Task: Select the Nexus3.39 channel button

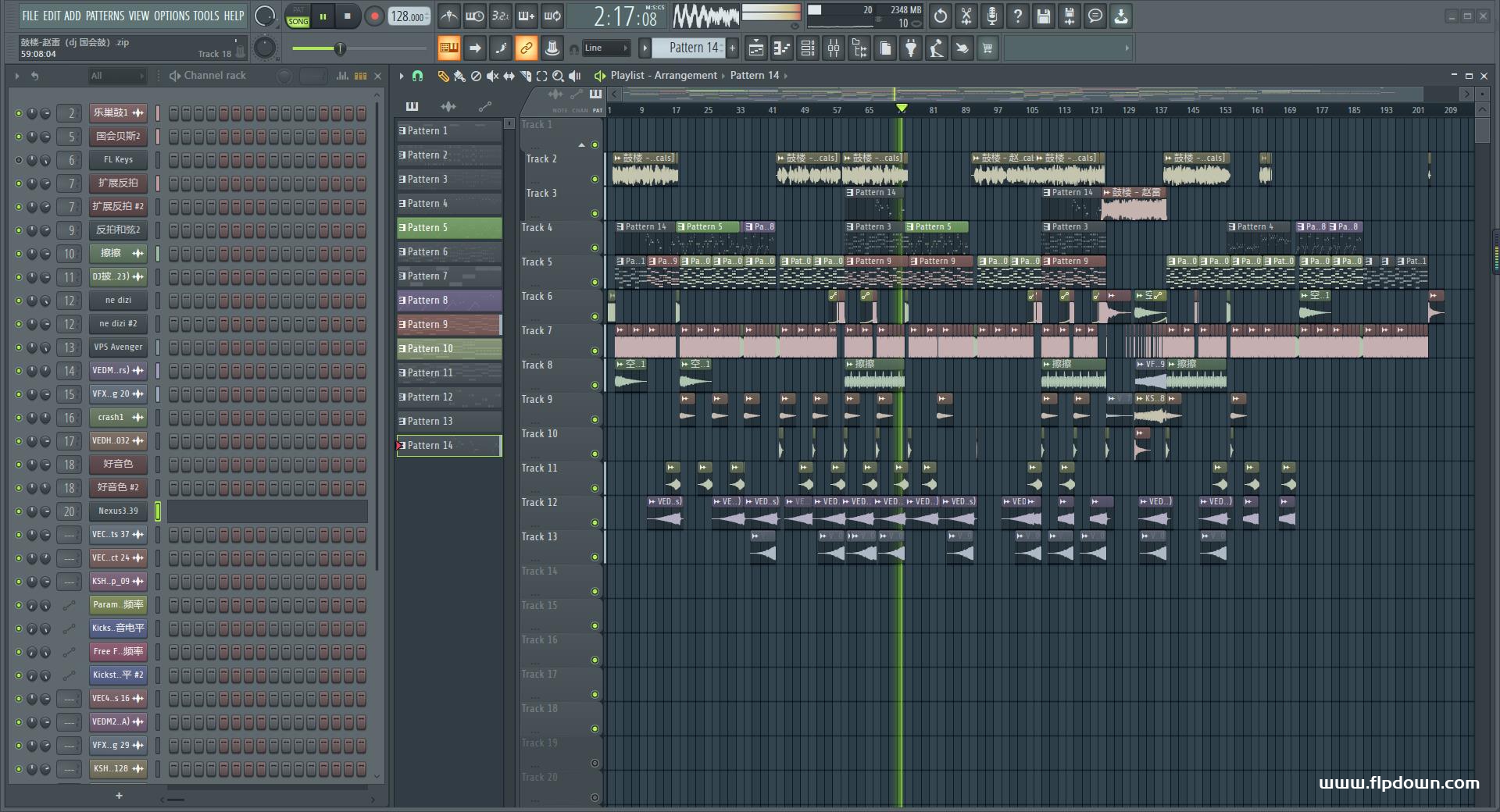Action: (x=118, y=511)
